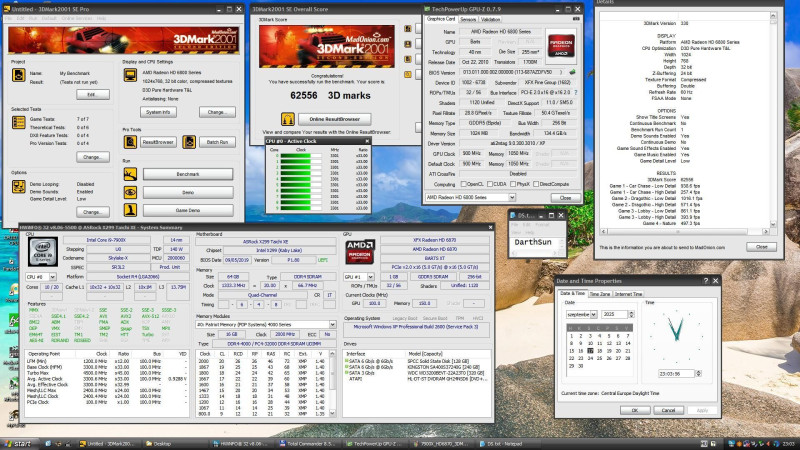Image resolution: width=800 pixels, height=450 pixels.
Task: Enable the DirectCompute checkbox in GPU-Z
Action: coord(536,184)
